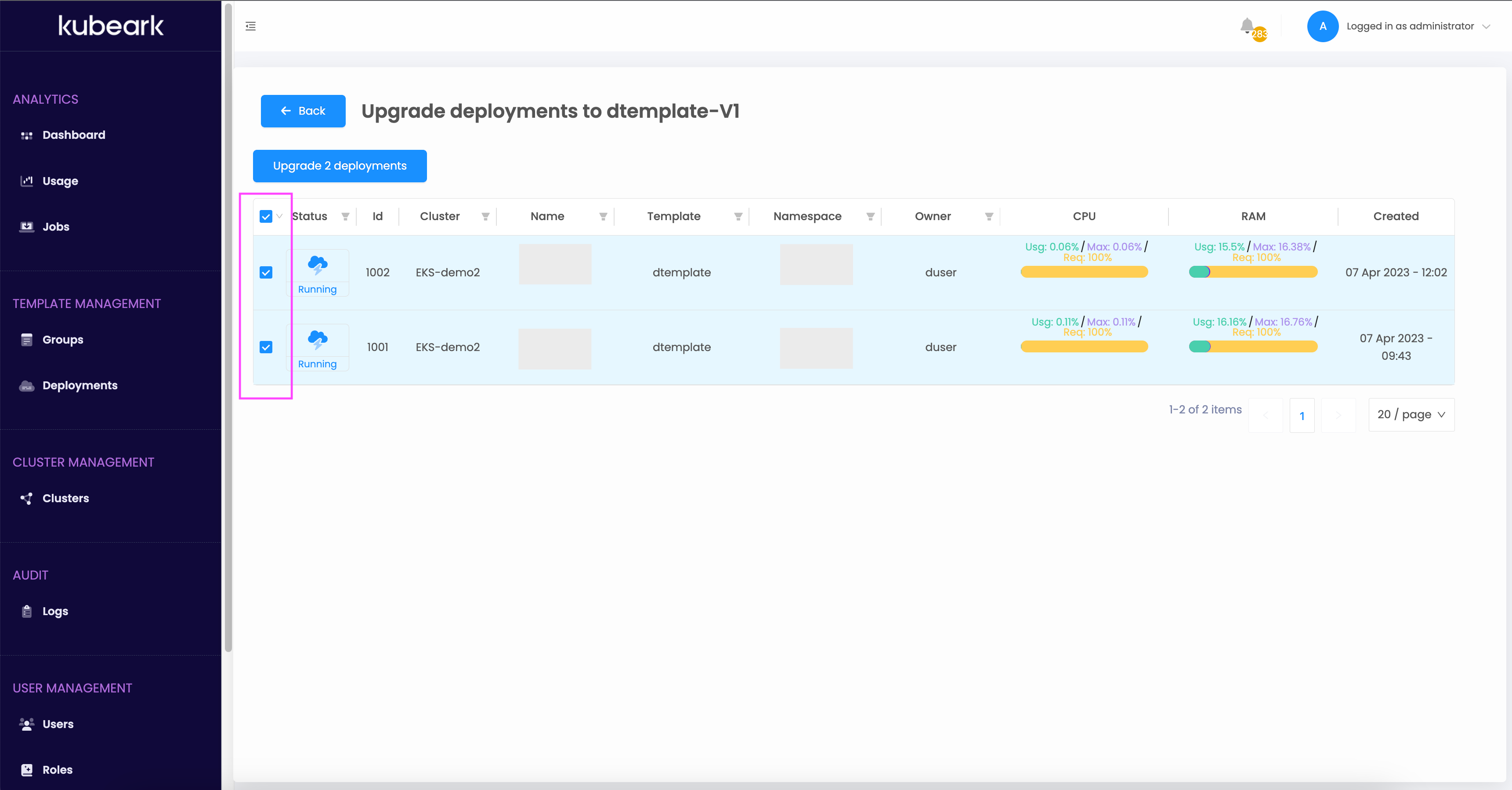Viewport: 1512px width, 790px height.
Task: Click the Back button
Action: pos(303,111)
